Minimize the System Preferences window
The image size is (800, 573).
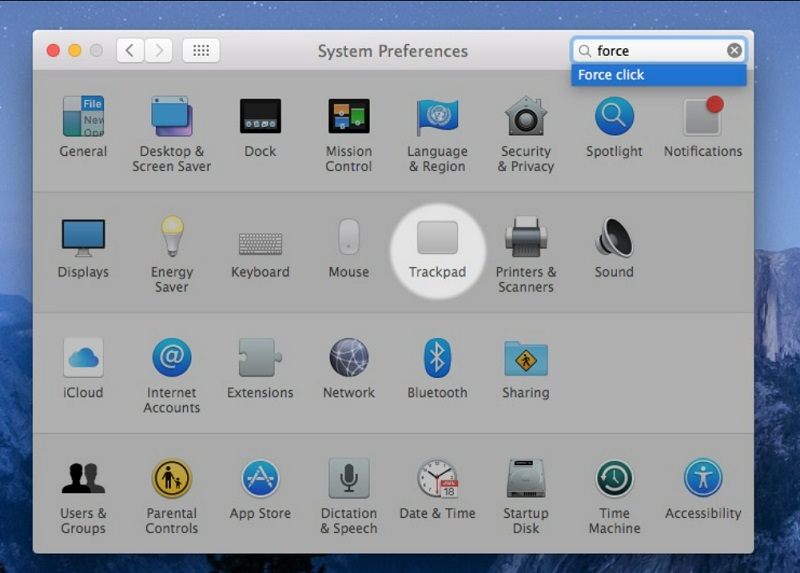pyautogui.click(x=75, y=51)
